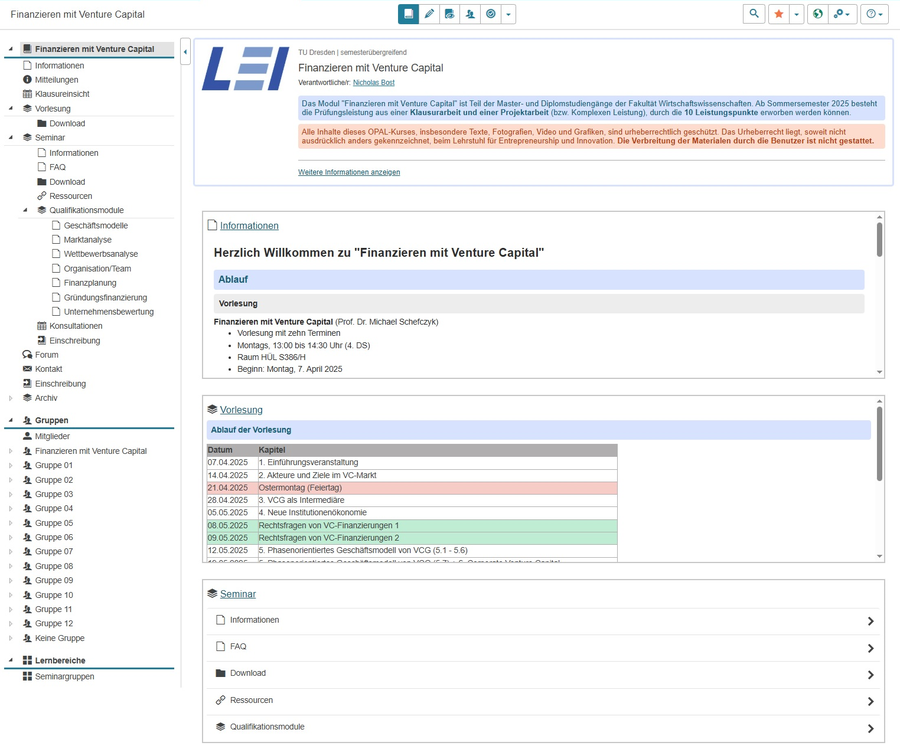This screenshot has width=900, height=749.
Task: Click the globe icon in top toolbar
Action: click(817, 14)
